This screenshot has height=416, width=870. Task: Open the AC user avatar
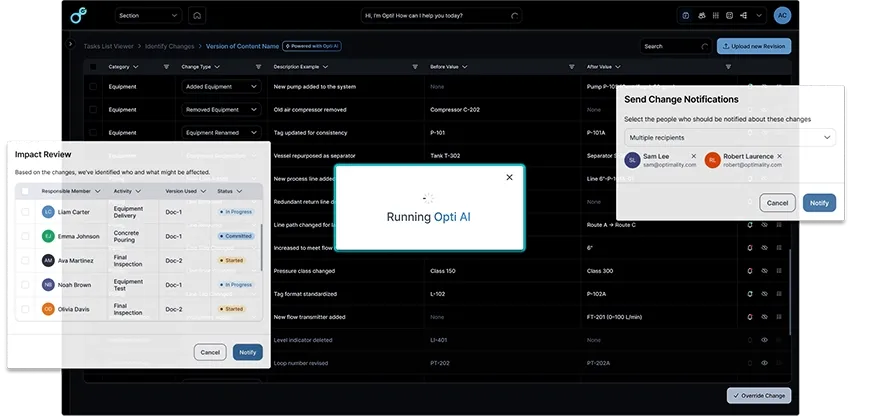click(x=782, y=16)
